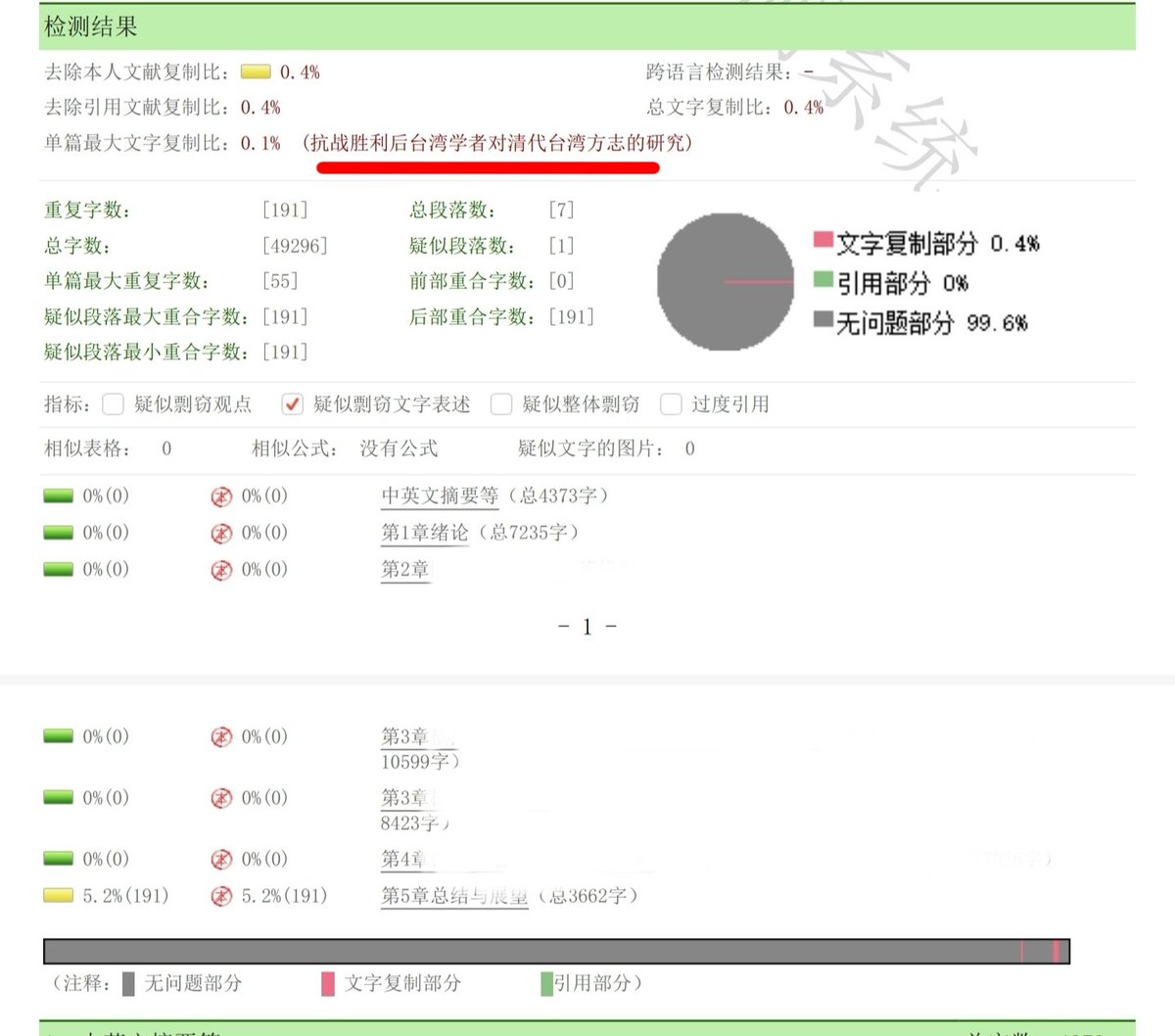Open the 第3章 link with 10599字
The height and width of the screenshot is (1036, 1175).
(405, 736)
